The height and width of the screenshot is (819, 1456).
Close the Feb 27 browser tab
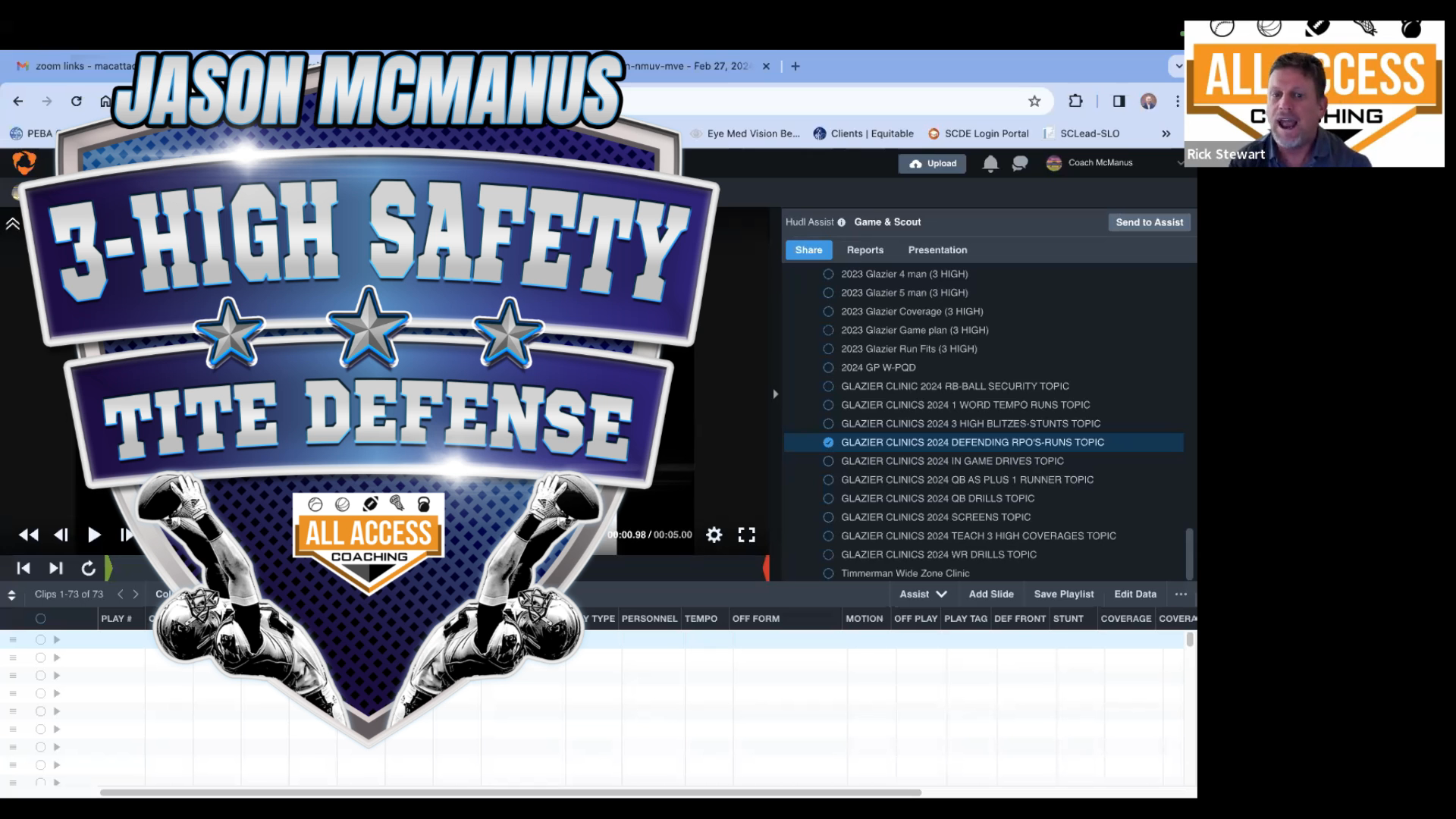[x=766, y=66]
